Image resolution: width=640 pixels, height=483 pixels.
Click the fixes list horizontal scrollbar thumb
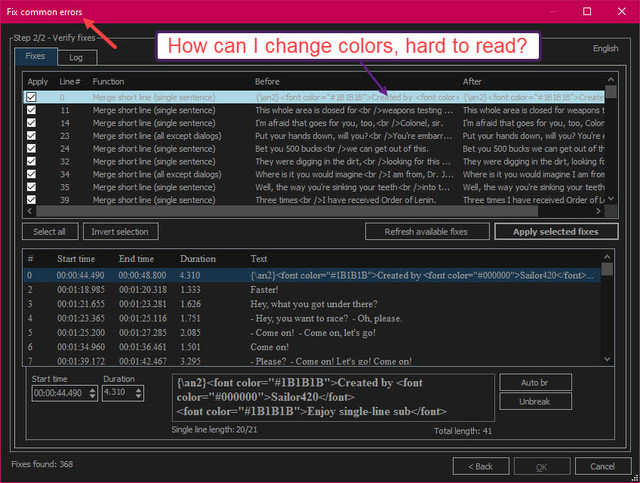click(x=287, y=211)
